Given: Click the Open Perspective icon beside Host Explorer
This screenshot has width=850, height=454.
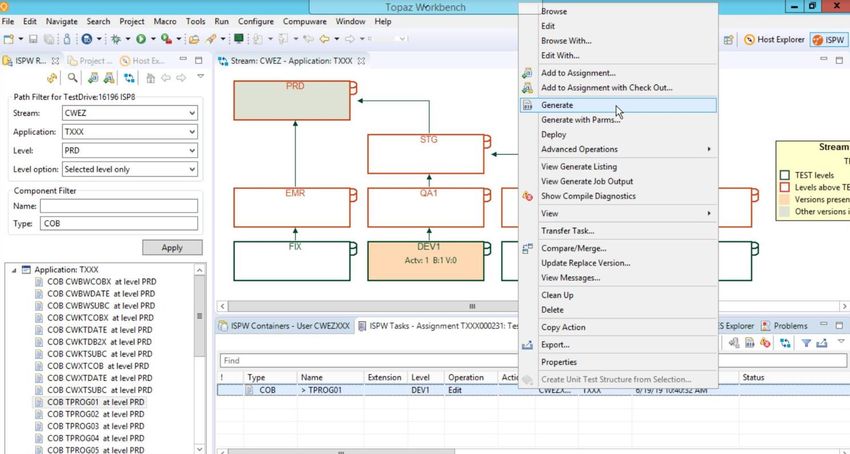Looking at the screenshot, I should click(729, 40).
